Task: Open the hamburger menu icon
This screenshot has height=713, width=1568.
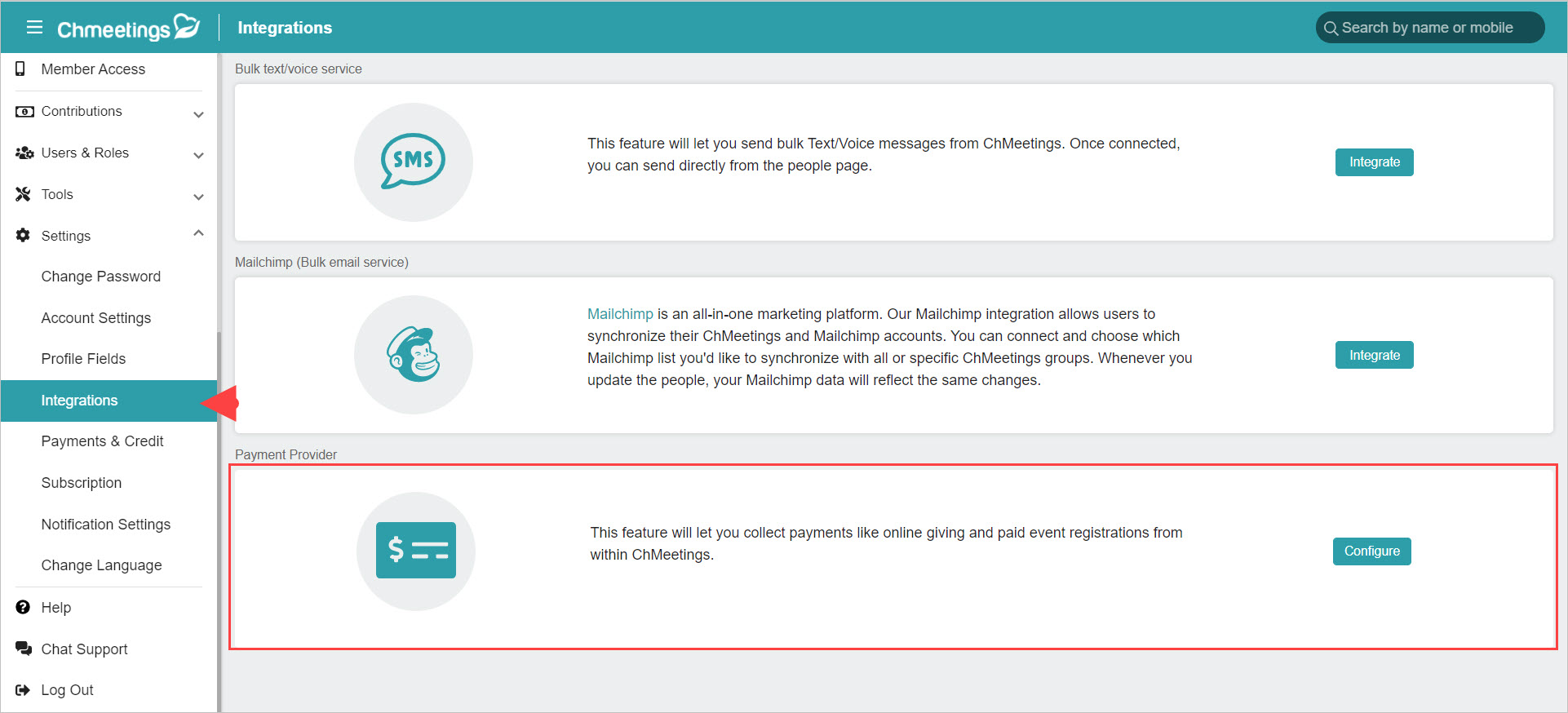Action: pos(34,28)
